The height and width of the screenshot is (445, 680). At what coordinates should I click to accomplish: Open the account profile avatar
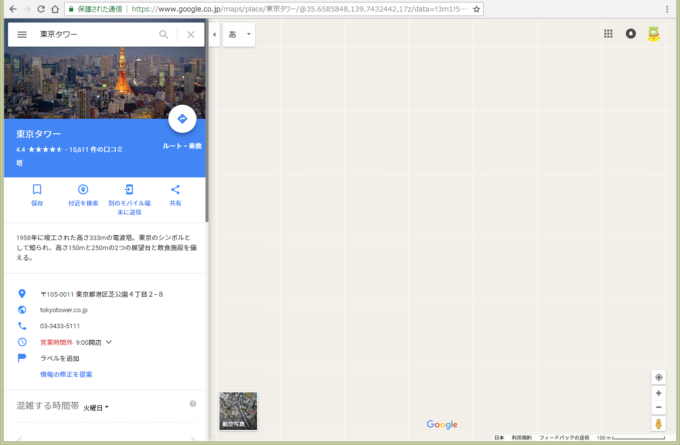[x=654, y=33]
